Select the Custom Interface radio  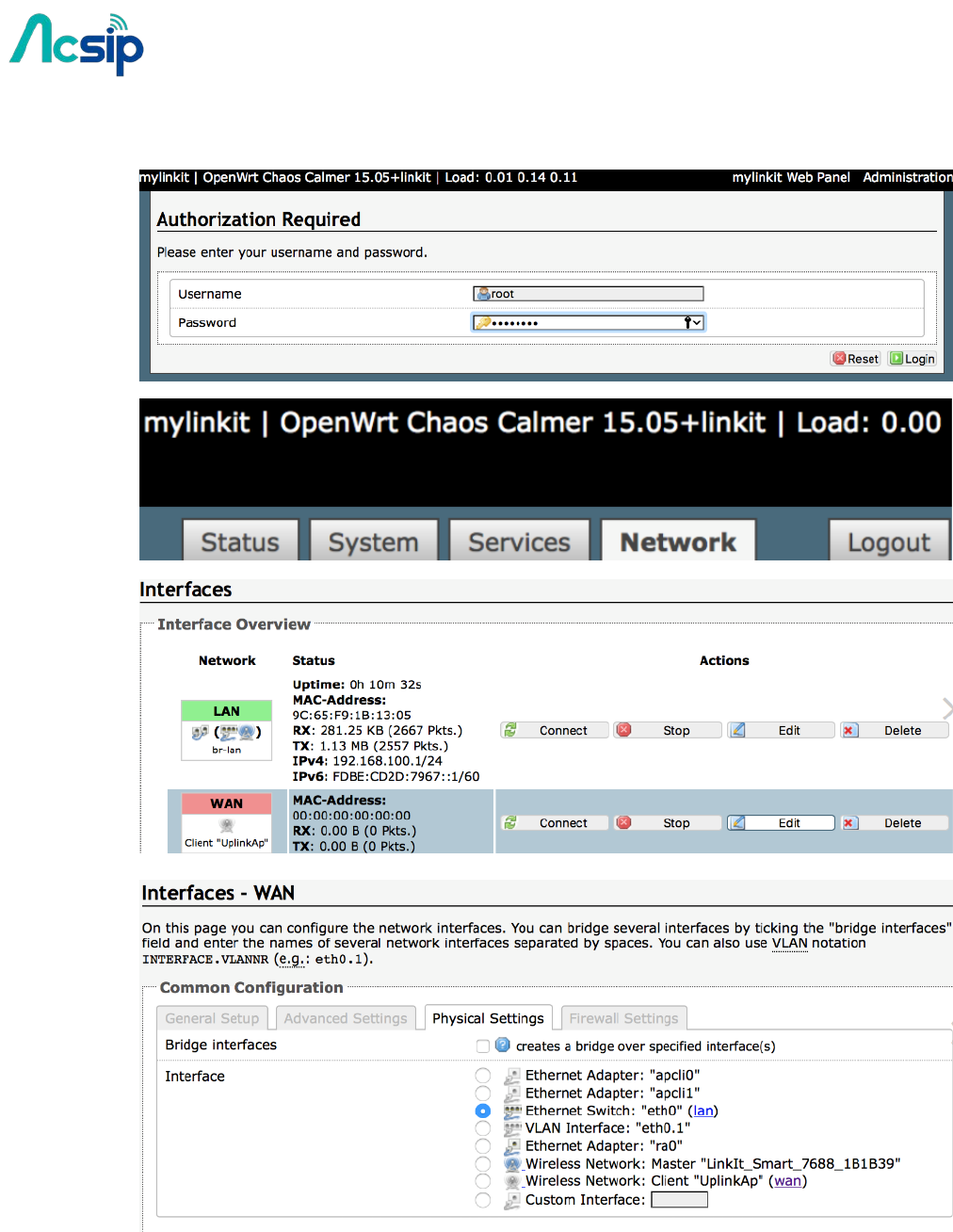tap(483, 1200)
